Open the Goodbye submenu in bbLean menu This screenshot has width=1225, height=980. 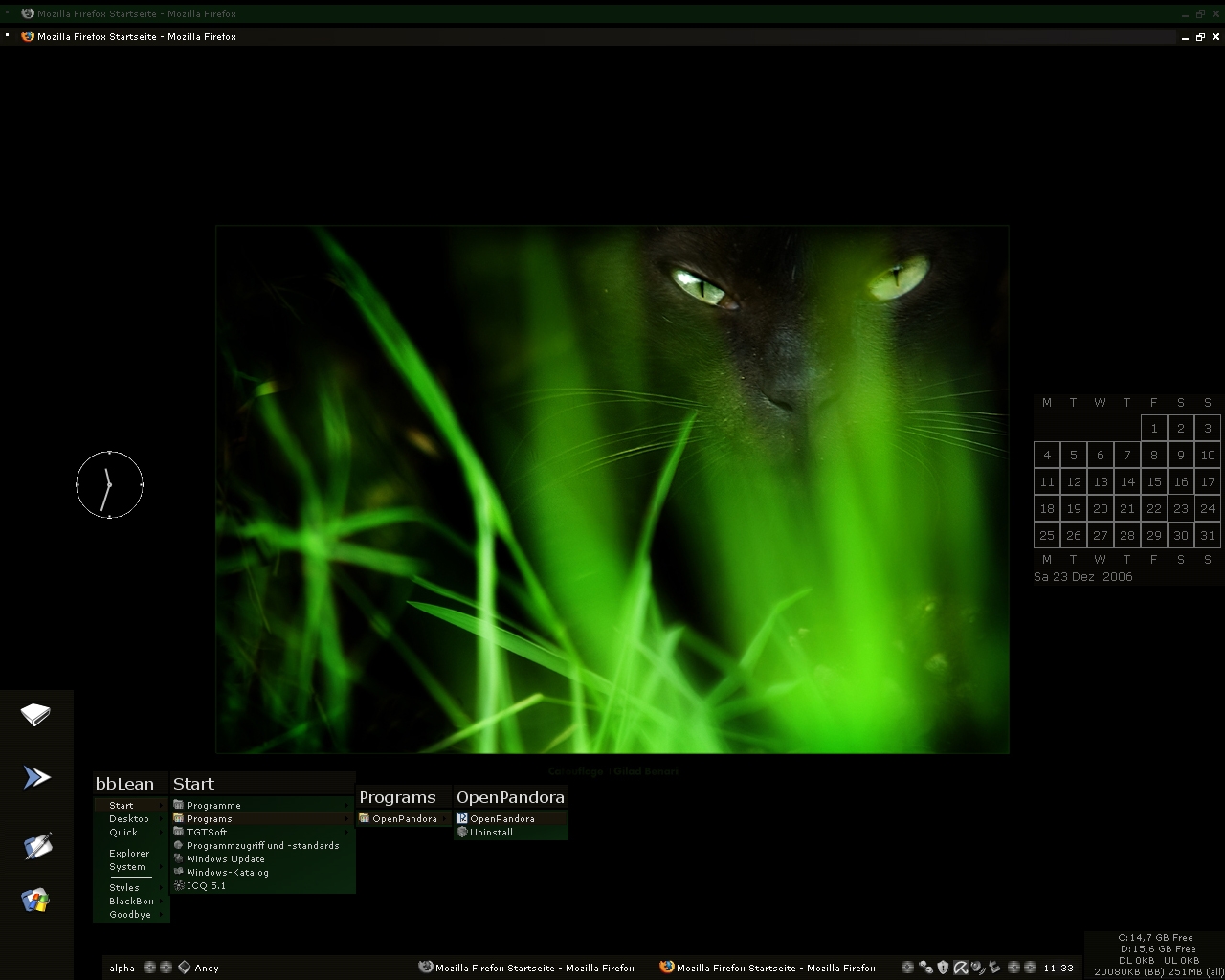tap(130, 914)
